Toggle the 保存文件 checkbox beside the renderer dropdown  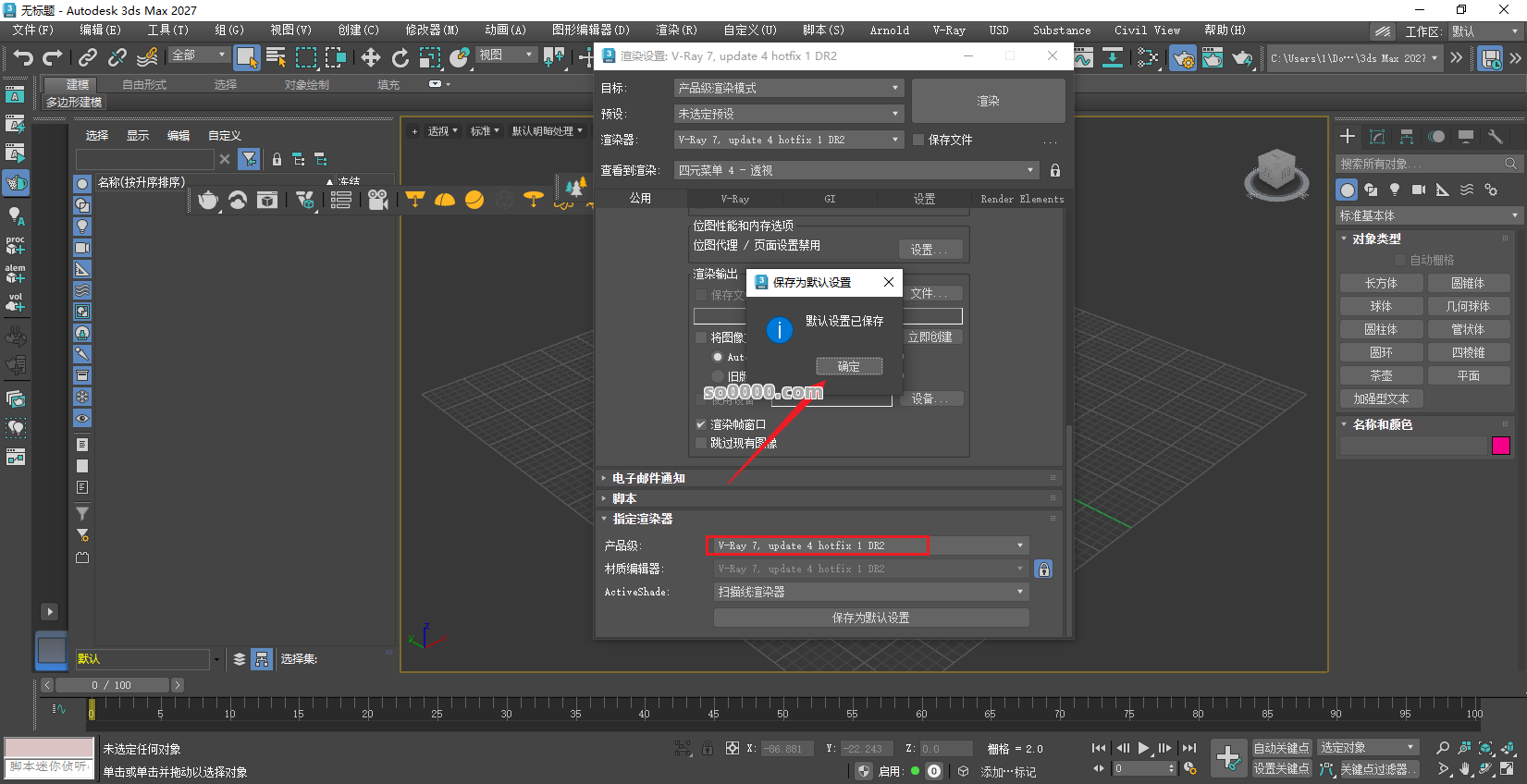pos(918,140)
